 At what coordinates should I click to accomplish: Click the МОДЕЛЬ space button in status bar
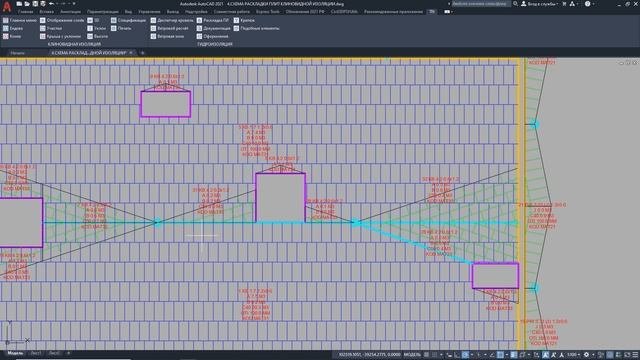412,355
